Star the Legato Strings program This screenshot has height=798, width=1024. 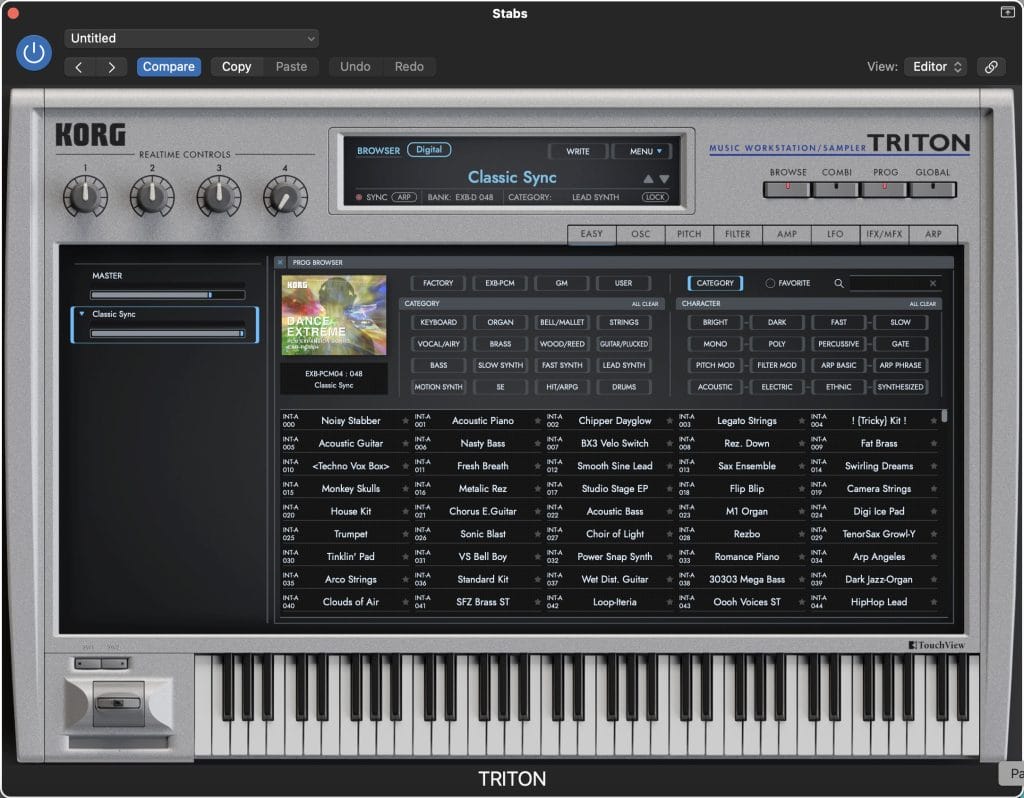[x=801, y=421]
